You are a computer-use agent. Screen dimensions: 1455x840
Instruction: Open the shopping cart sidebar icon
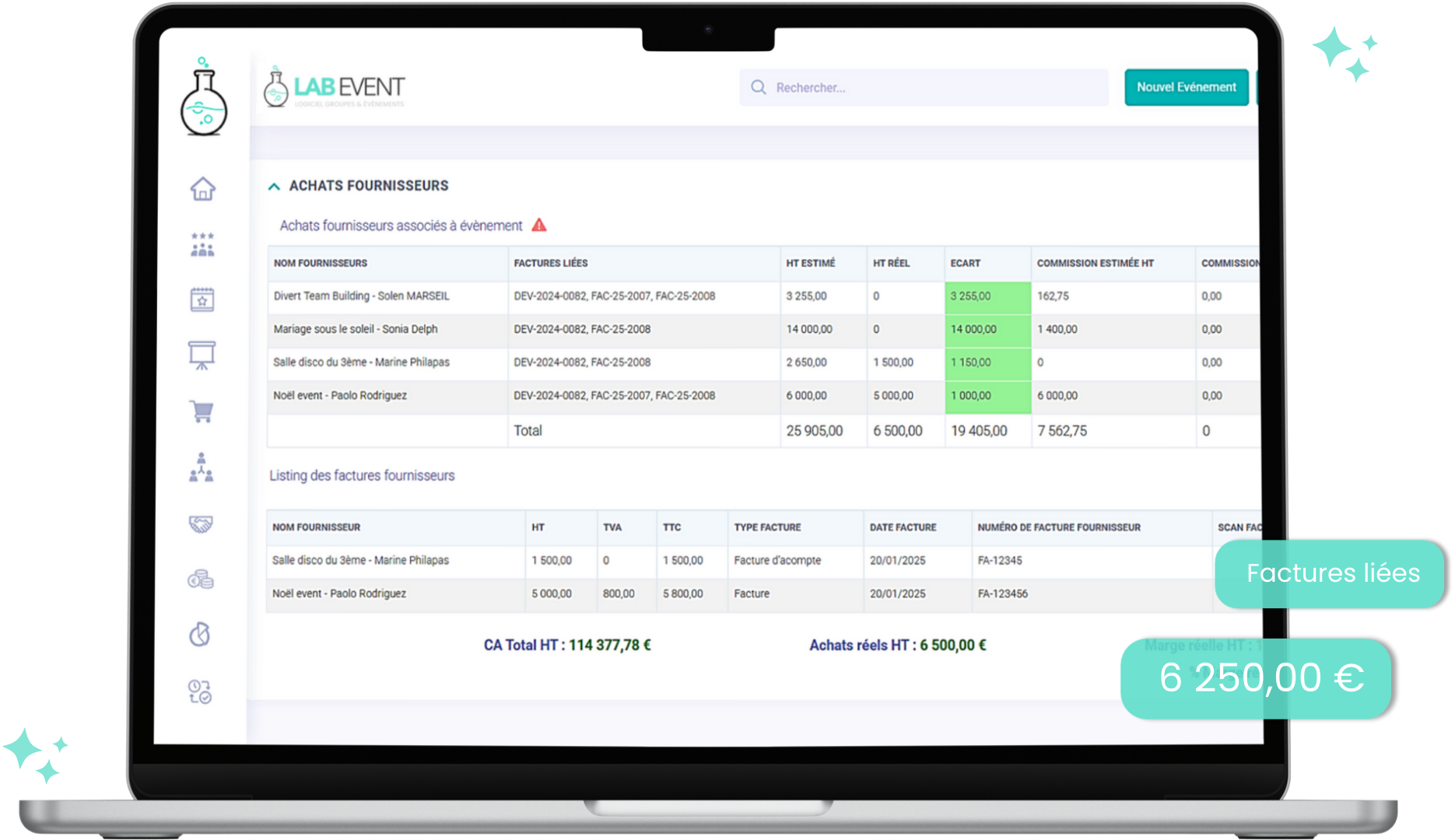point(202,411)
